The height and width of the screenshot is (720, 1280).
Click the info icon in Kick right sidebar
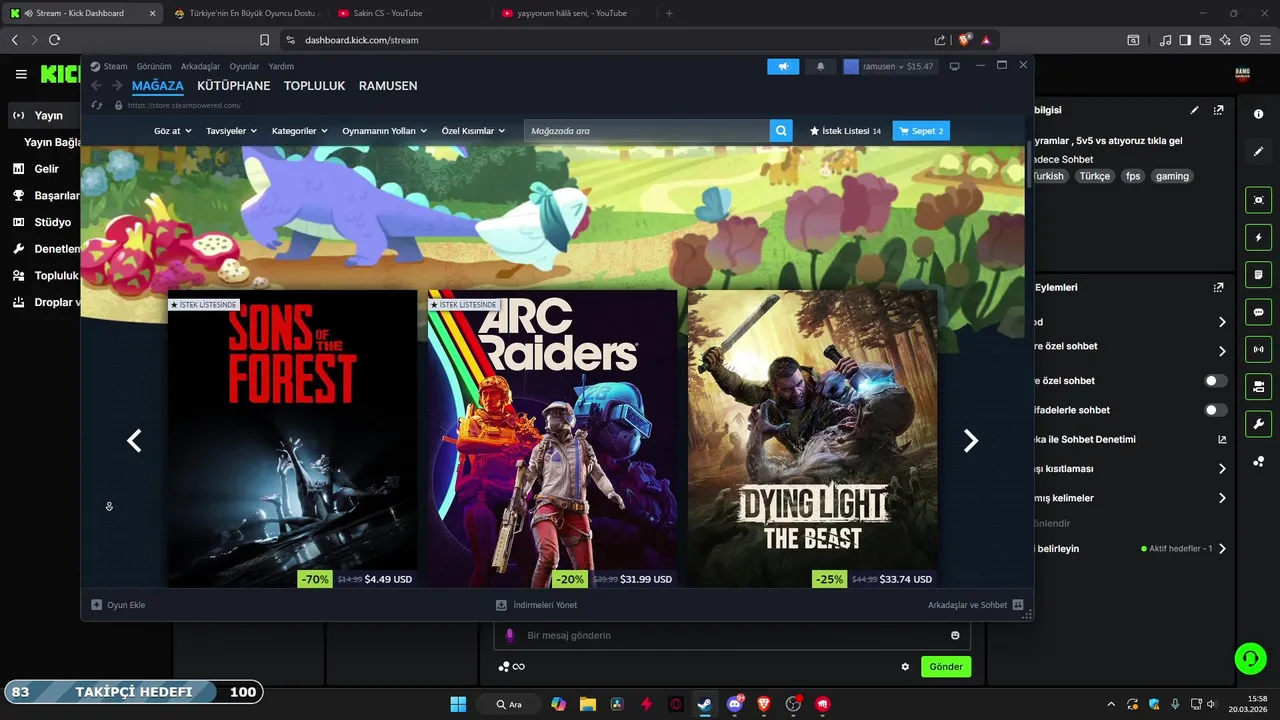click(x=1258, y=114)
